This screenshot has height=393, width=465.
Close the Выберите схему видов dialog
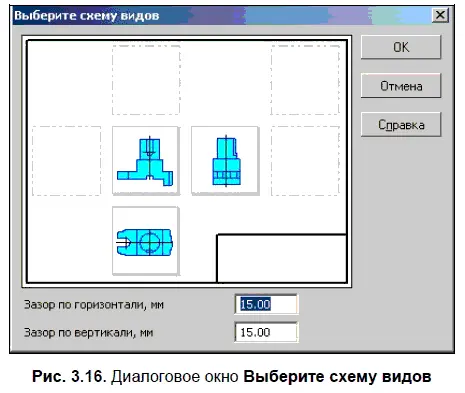(440, 15)
